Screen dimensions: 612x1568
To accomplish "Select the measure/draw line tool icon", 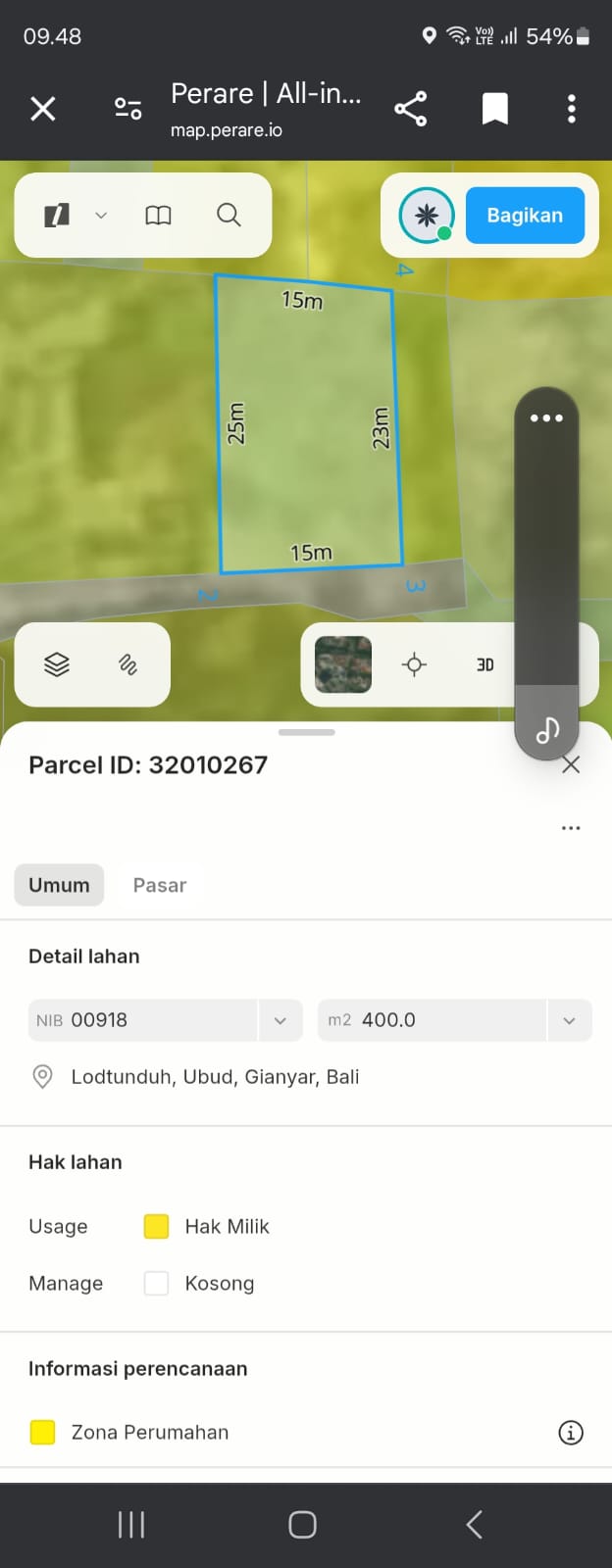I will [x=127, y=664].
